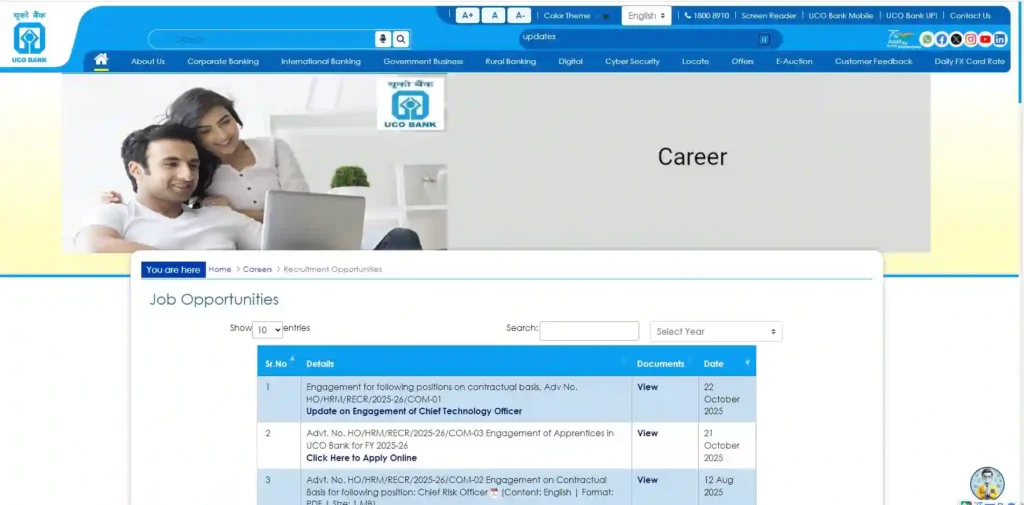Click the job table Search input field
This screenshot has width=1024, height=505.
(x=589, y=330)
